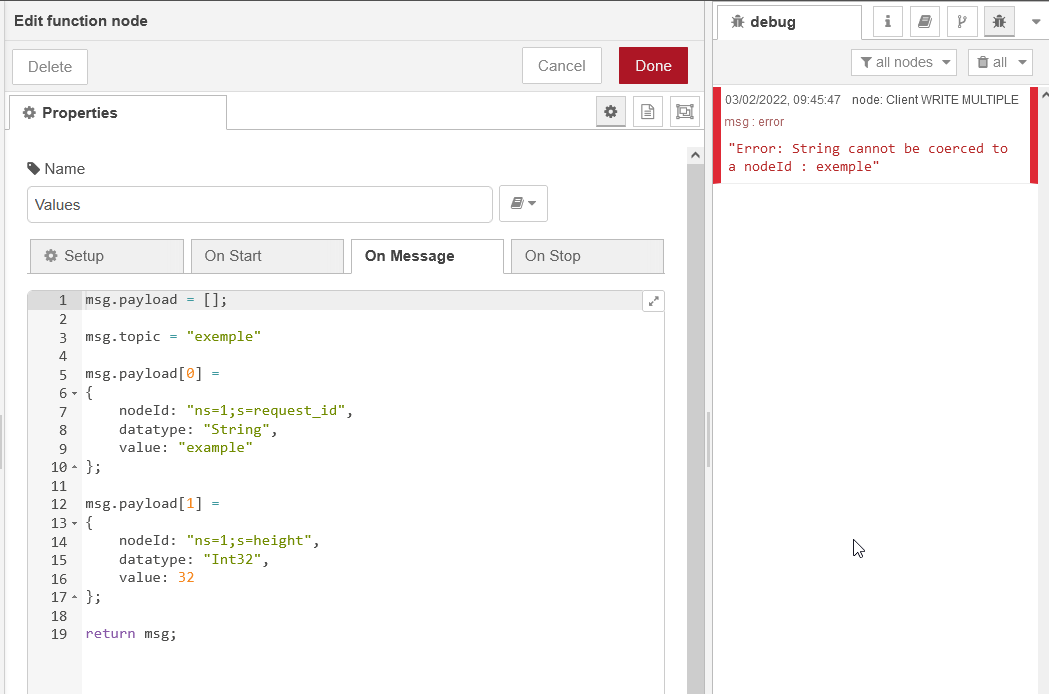
Task: Click the debug message timestamp header
Action: click(x=782, y=100)
